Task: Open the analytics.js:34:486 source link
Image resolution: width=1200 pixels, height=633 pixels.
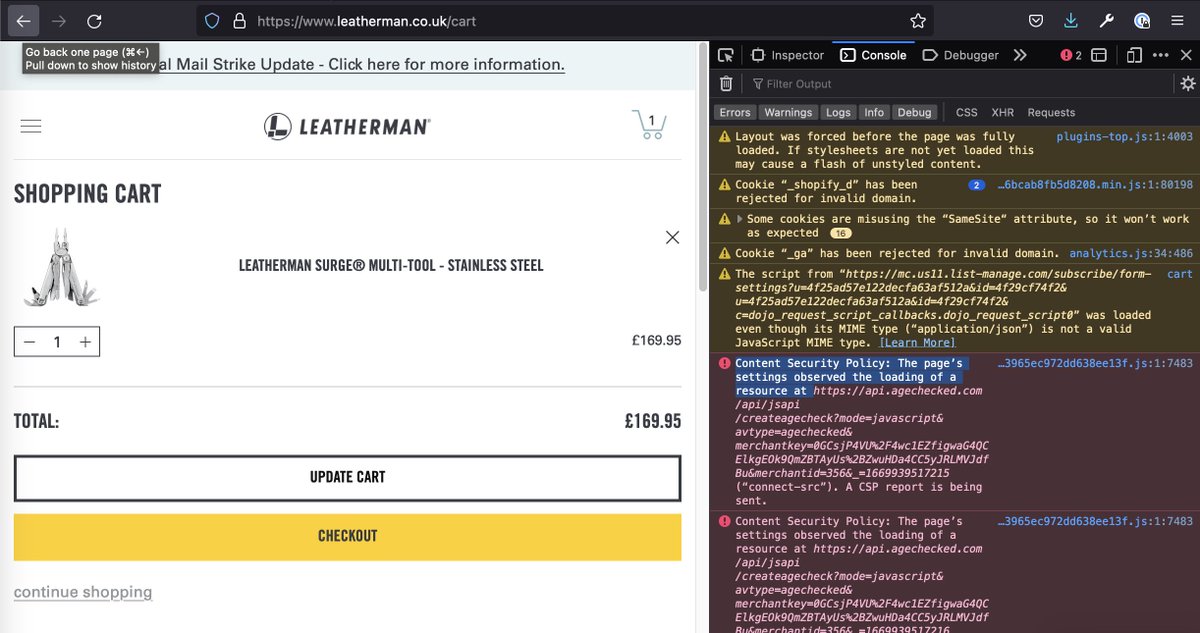Action: (1131, 254)
